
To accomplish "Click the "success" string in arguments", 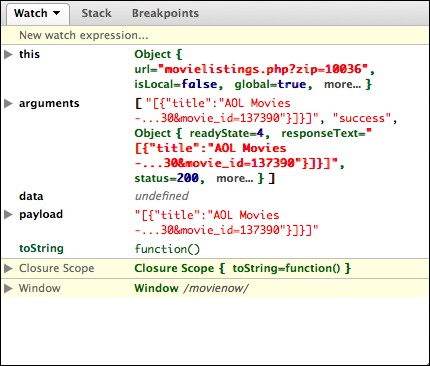I will click(361, 118).
